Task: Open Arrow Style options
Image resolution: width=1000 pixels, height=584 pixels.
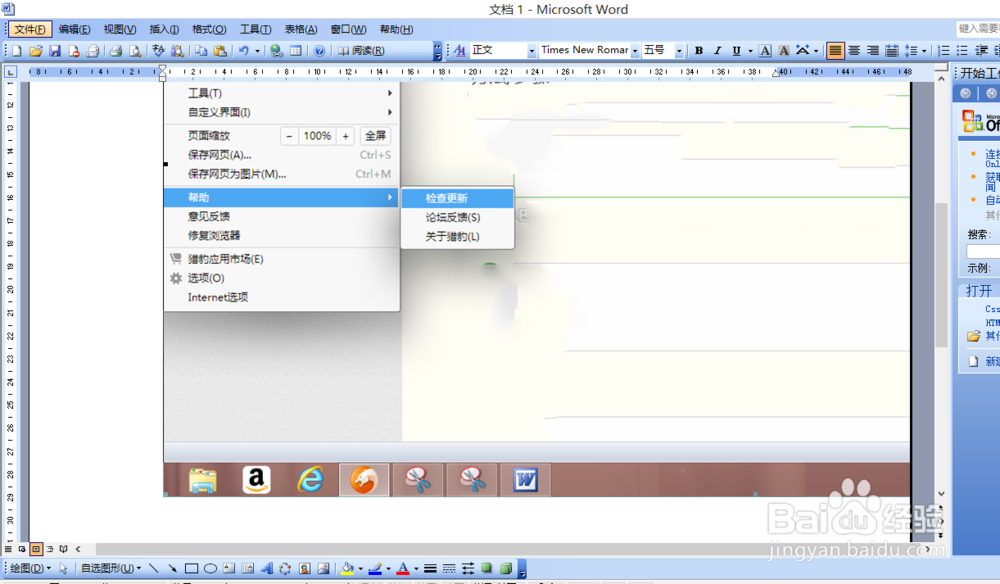Action: pyautogui.click(x=468, y=568)
